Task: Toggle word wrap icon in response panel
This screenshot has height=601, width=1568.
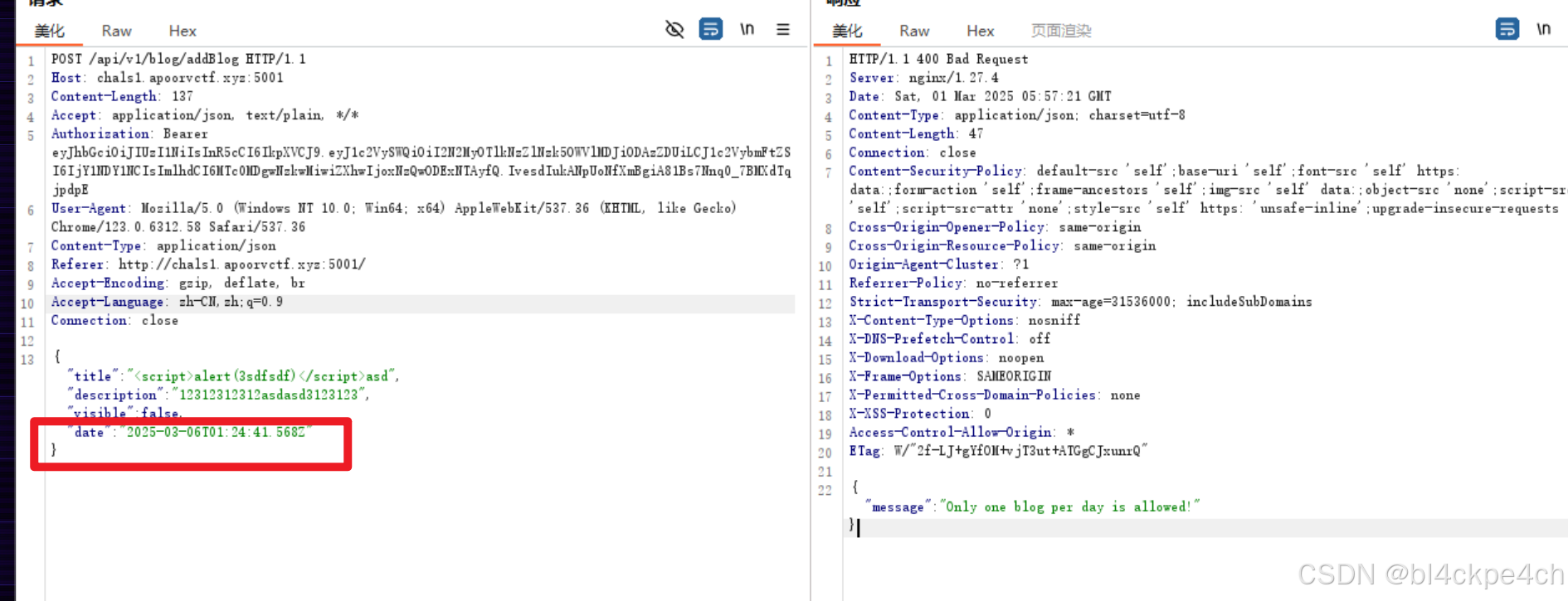Action: tap(1507, 29)
